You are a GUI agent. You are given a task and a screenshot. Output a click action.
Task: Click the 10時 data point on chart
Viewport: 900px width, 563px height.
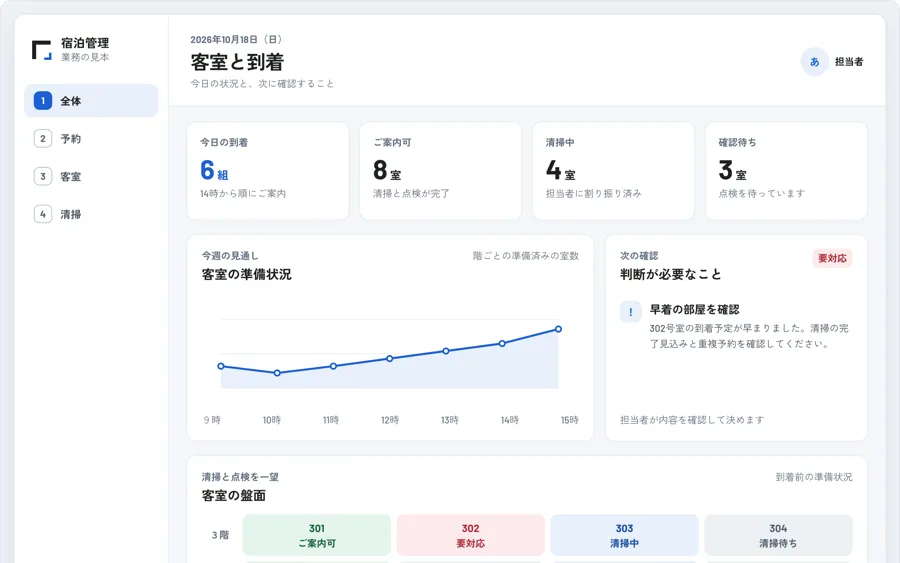(x=277, y=373)
